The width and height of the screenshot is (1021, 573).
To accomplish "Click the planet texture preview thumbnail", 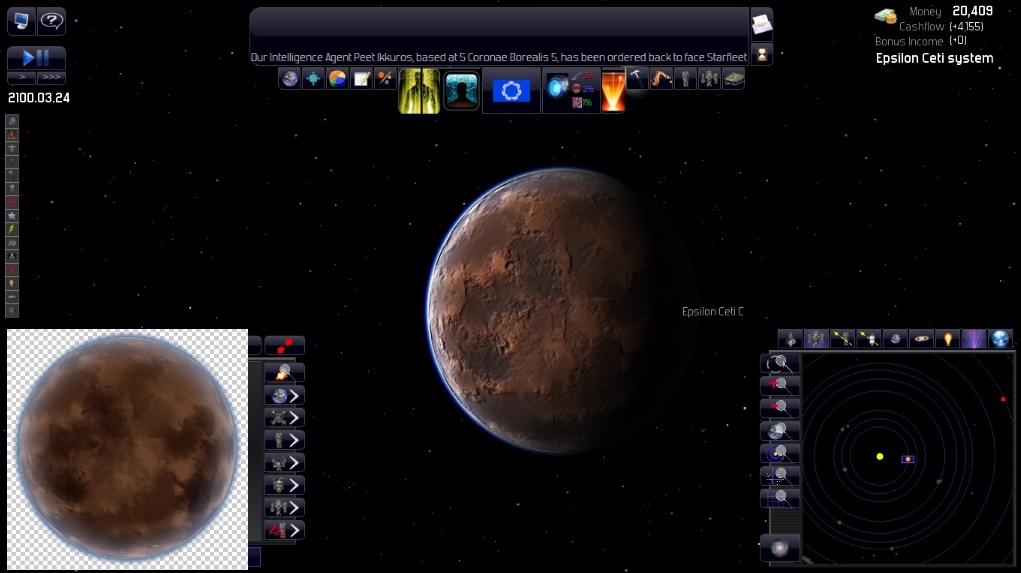I will point(128,449).
